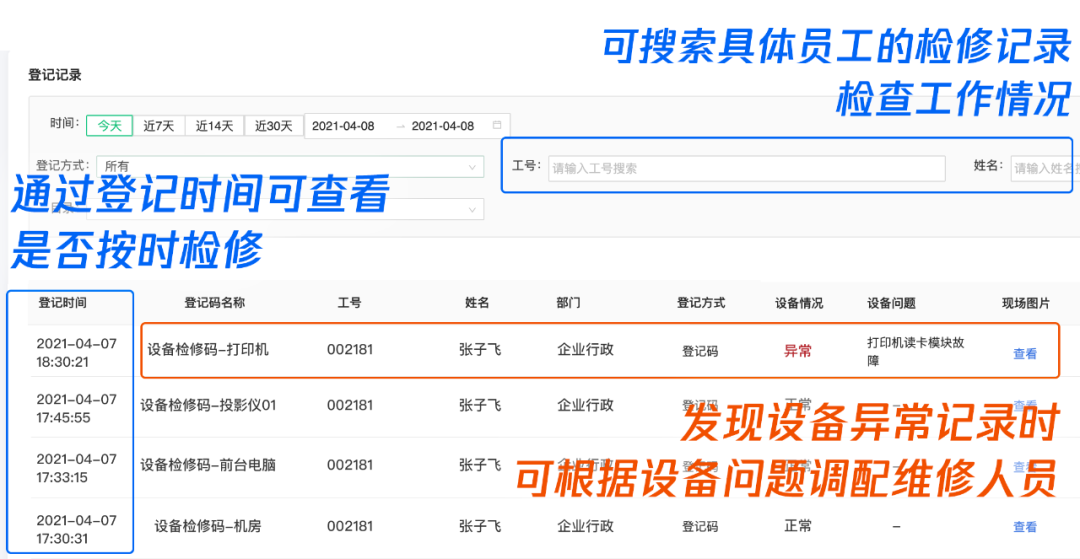
Task: Click 登记码 in the 打印机 row
Action: click(x=700, y=352)
